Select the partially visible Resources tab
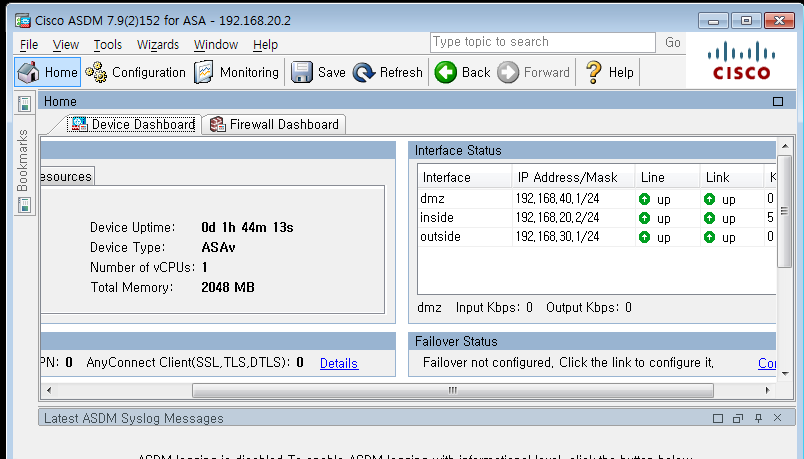 click(x=67, y=176)
